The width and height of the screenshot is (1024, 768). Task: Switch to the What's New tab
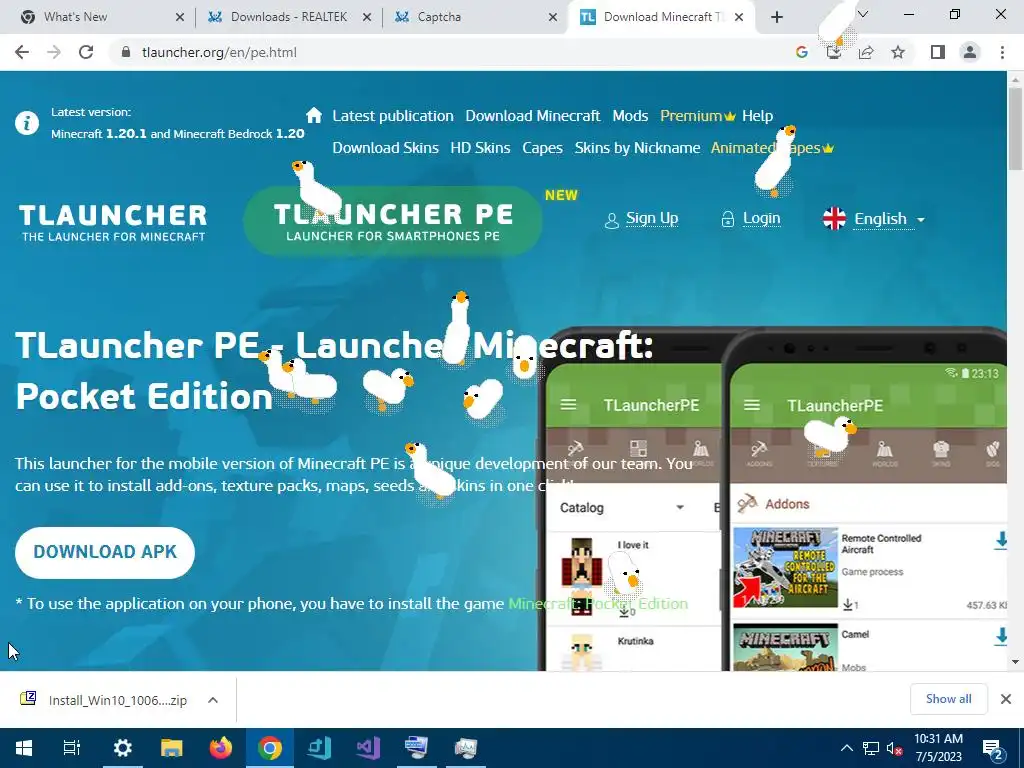[98, 17]
